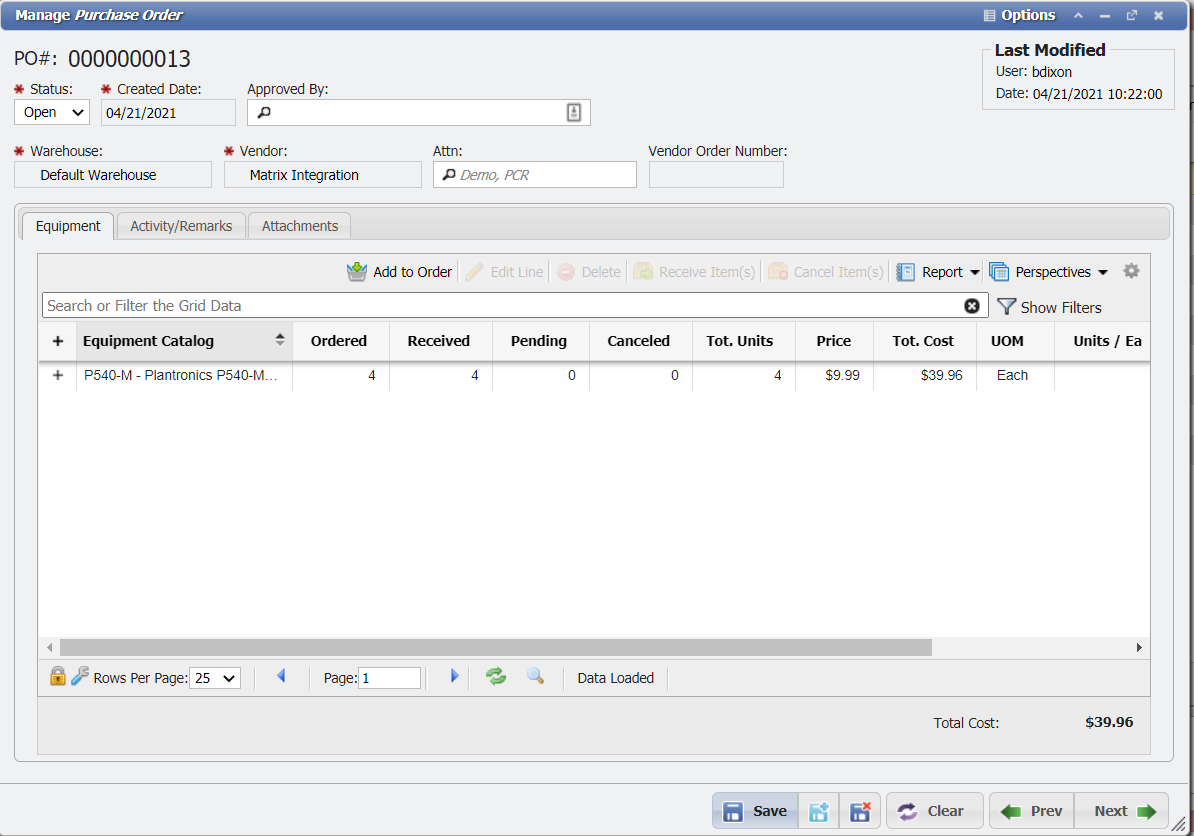
Task: Click the refresh grid data icon
Action: (x=496, y=677)
